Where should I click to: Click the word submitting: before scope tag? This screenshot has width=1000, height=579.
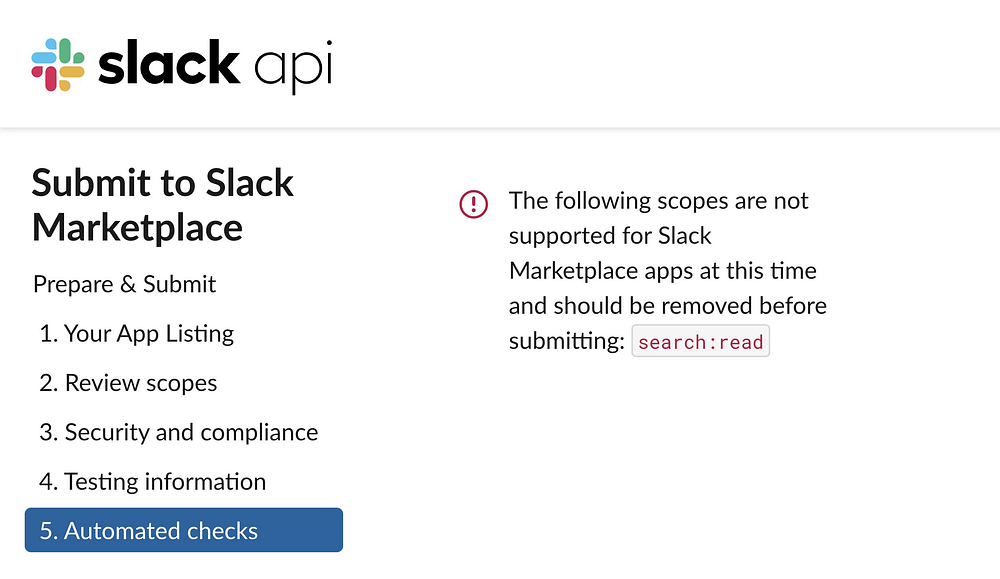point(566,341)
